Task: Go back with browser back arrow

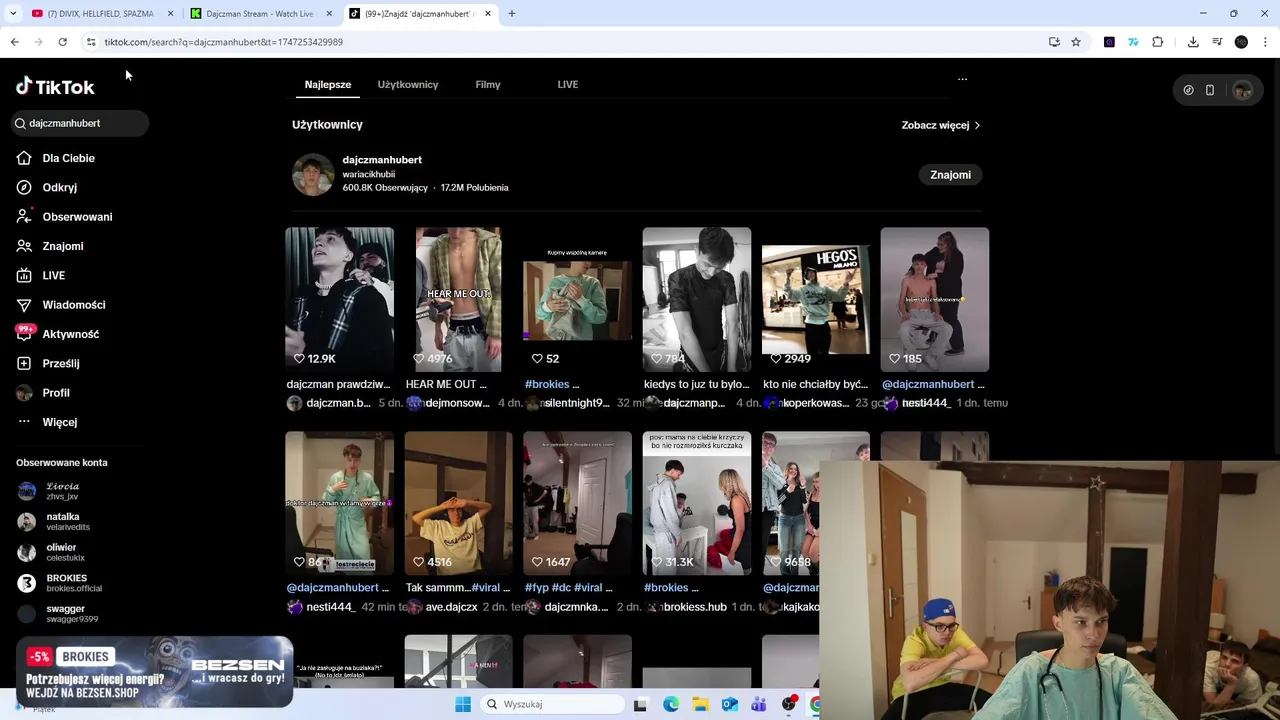Action: point(14,42)
